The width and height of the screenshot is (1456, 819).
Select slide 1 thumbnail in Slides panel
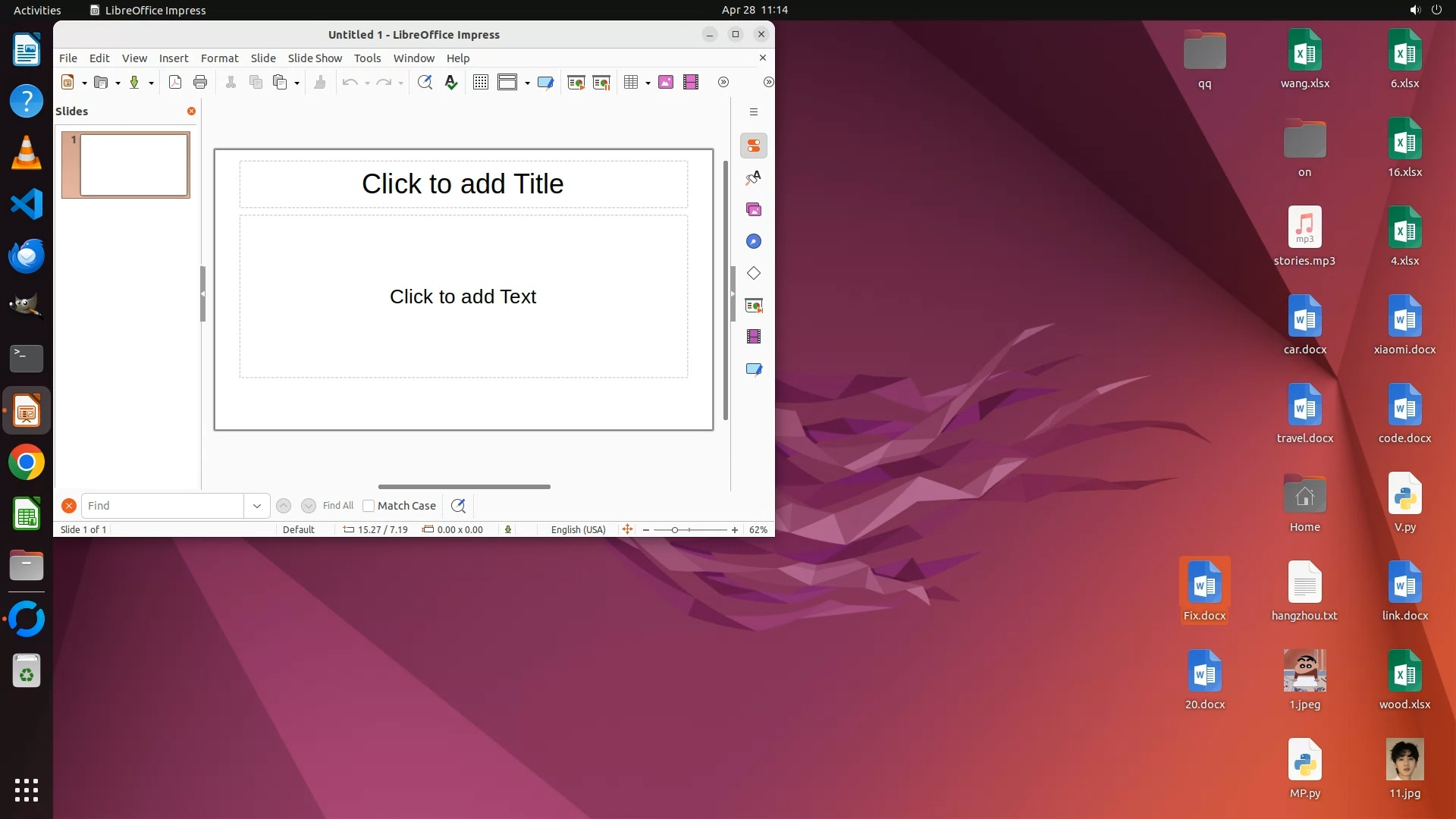tap(133, 165)
